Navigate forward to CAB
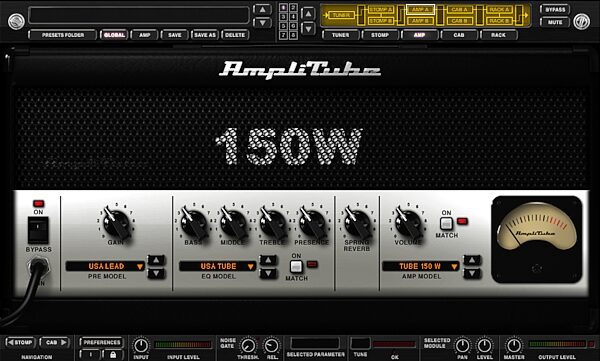The height and width of the screenshot is (361, 600). (x=55, y=342)
